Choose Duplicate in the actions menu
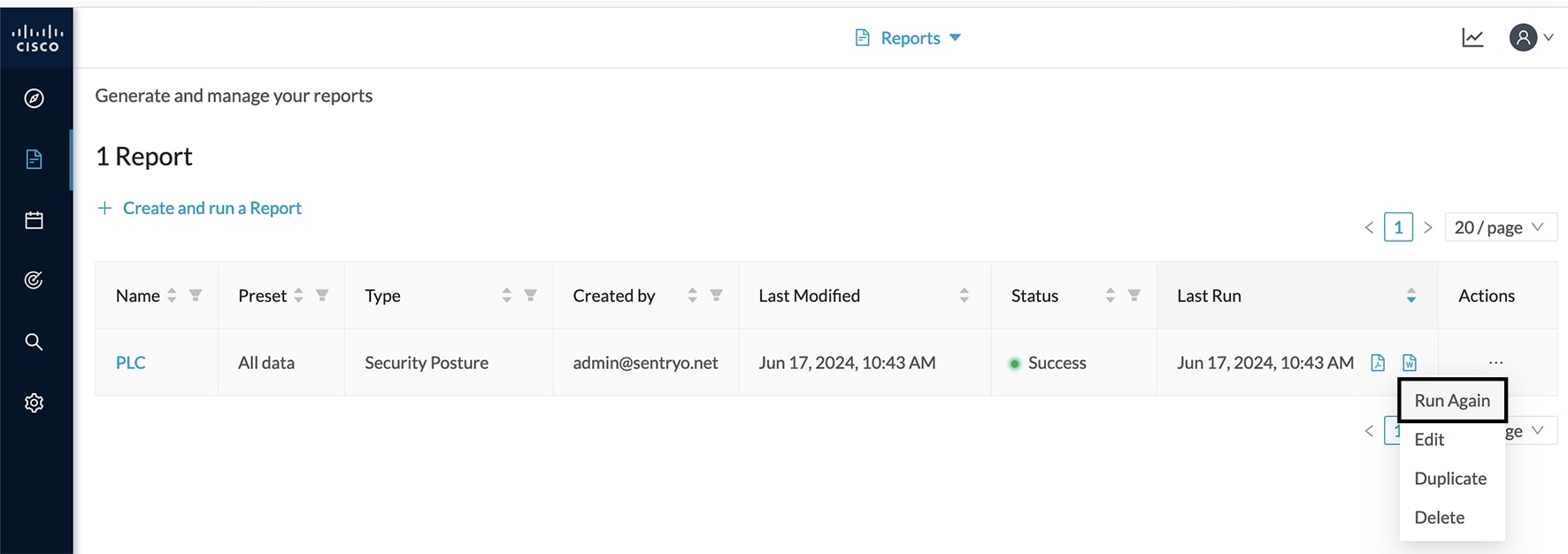This screenshot has height=554, width=1568. 1450,479
